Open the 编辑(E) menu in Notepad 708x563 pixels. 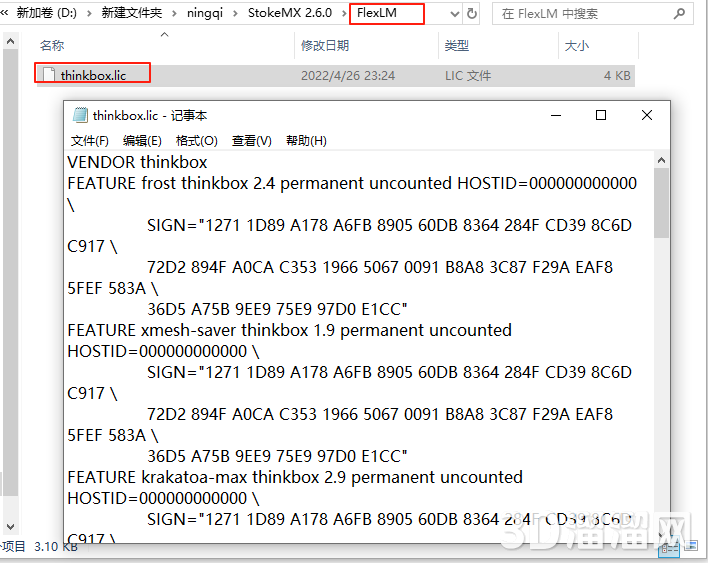[142, 141]
